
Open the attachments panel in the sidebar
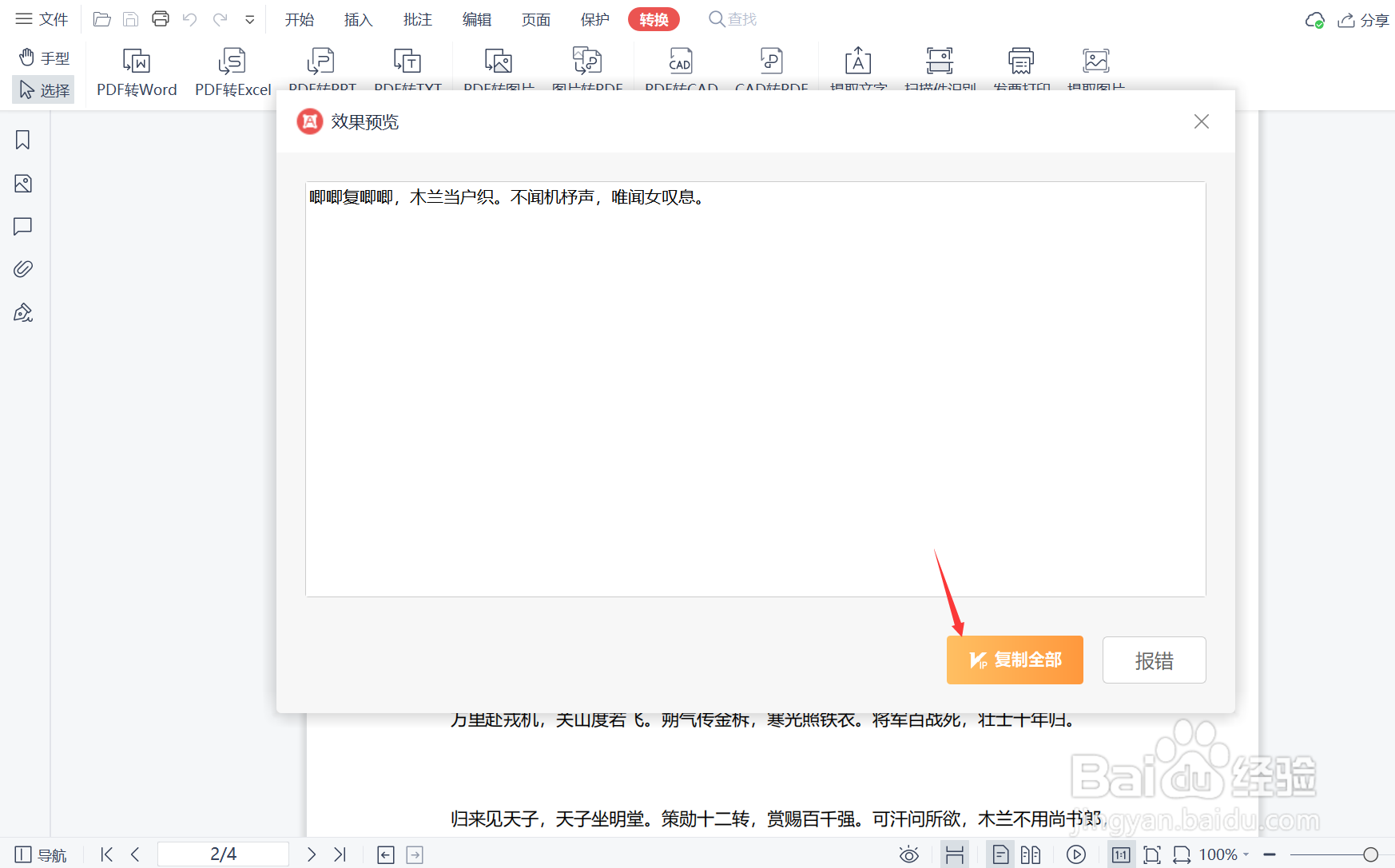coord(22,269)
